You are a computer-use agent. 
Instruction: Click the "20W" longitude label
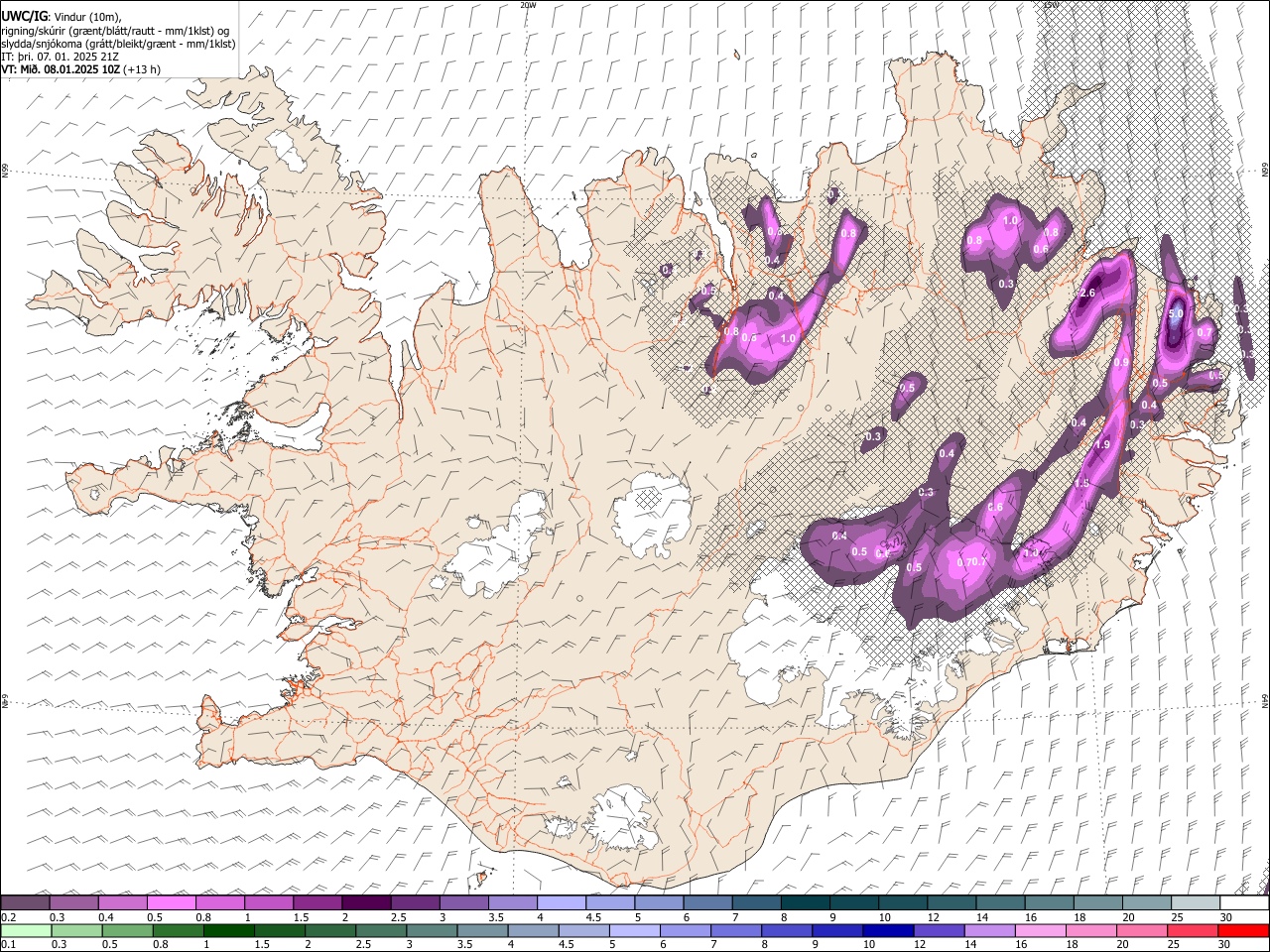coord(529,5)
